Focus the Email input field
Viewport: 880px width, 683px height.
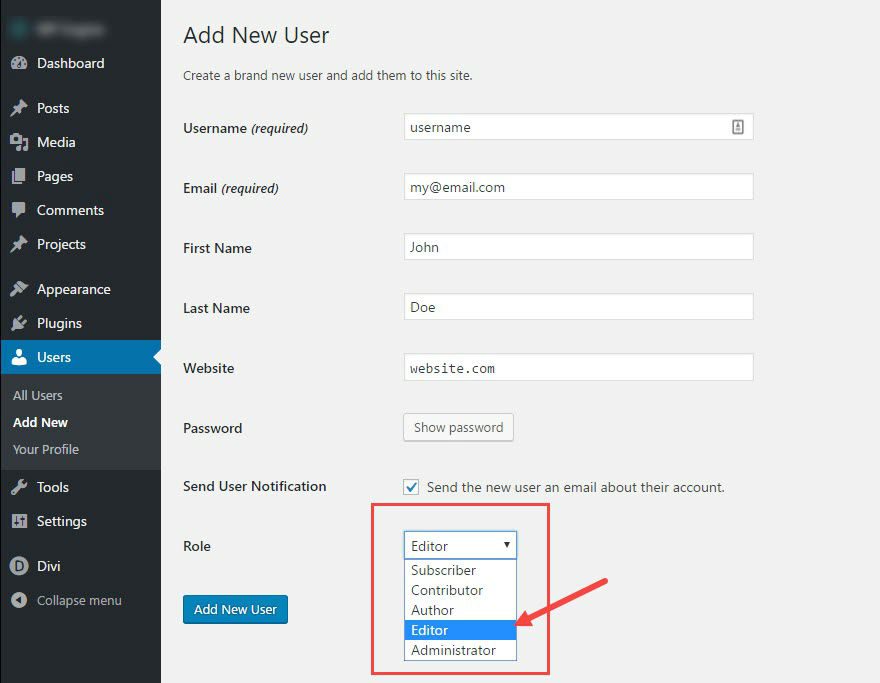point(578,187)
